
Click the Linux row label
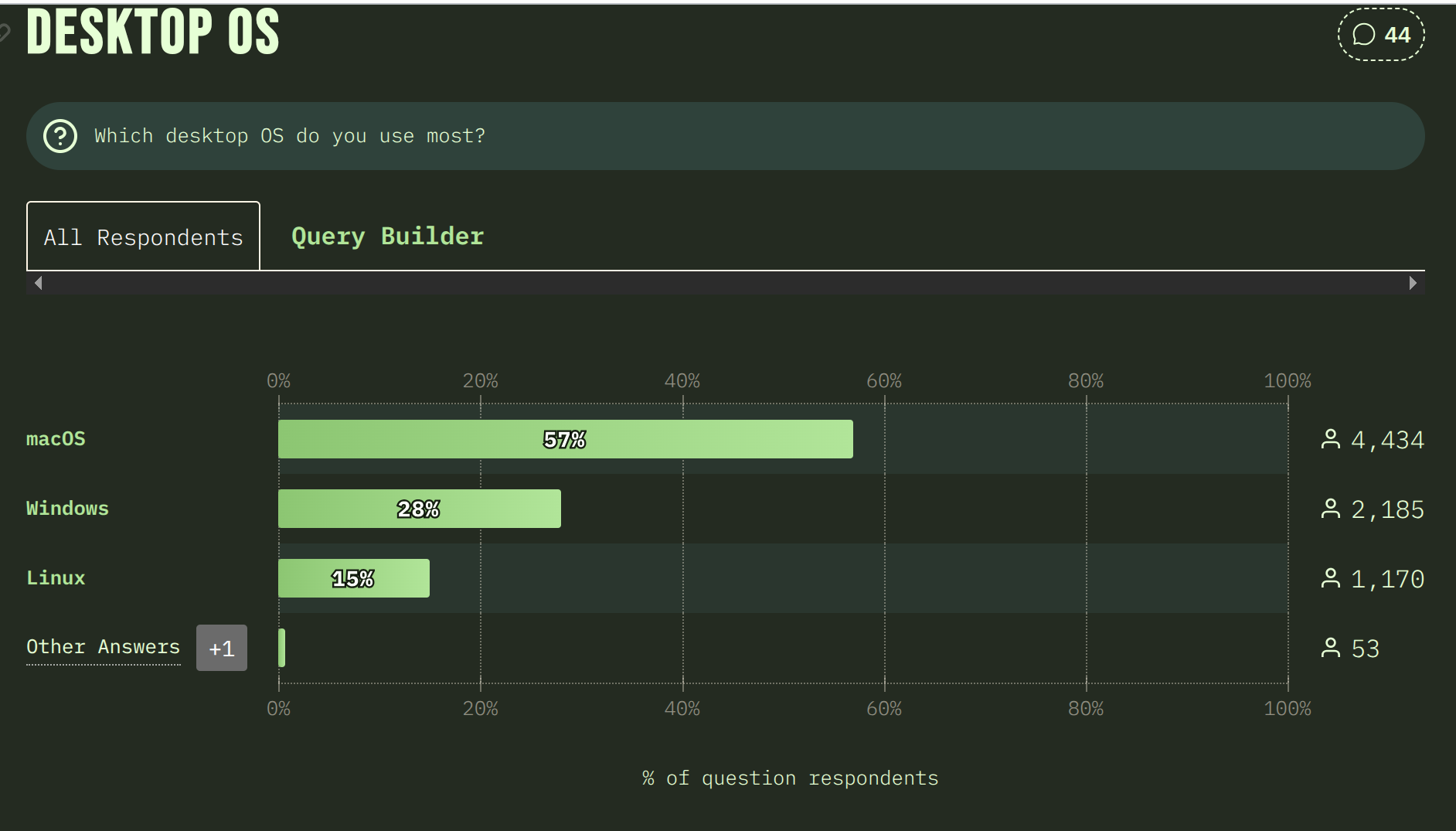click(x=56, y=578)
